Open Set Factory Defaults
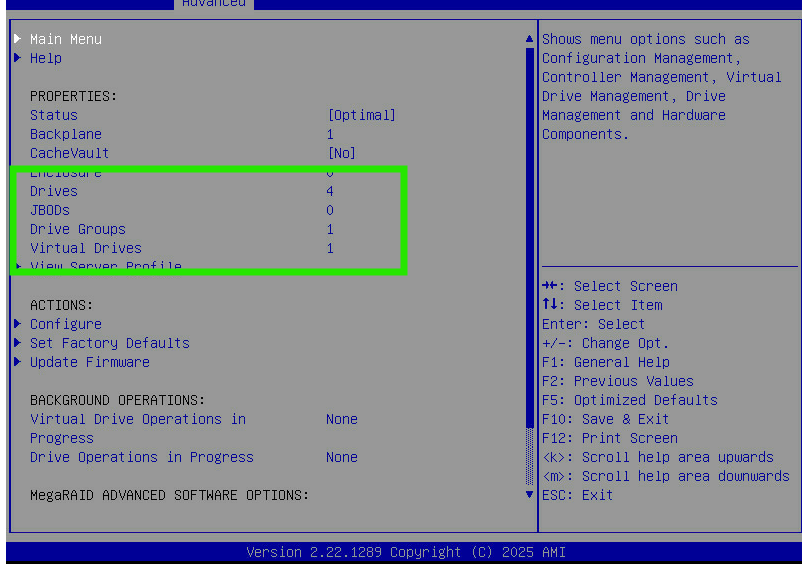The height and width of the screenshot is (564, 802). pos(109,343)
